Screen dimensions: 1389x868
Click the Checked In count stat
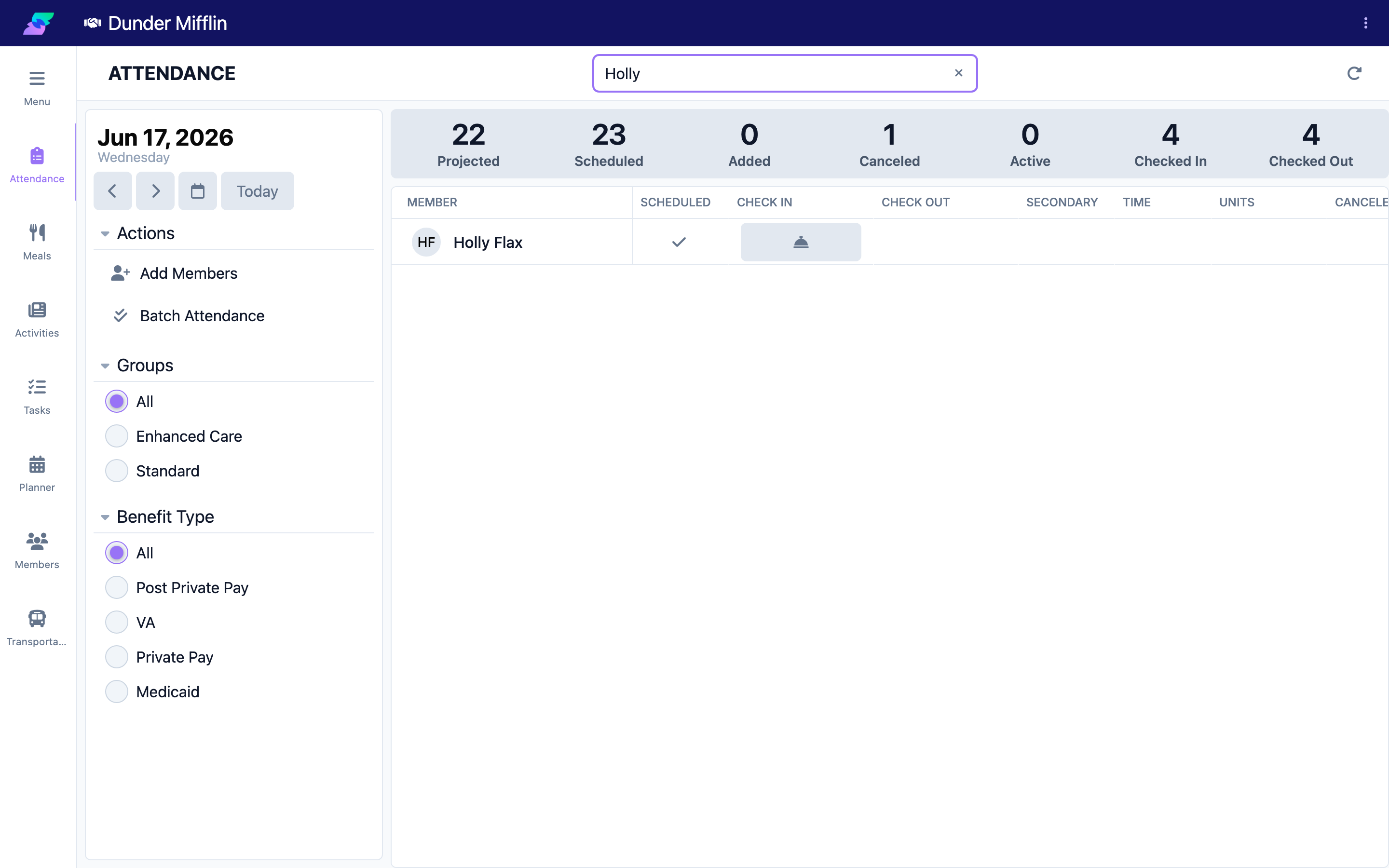(1171, 144)
